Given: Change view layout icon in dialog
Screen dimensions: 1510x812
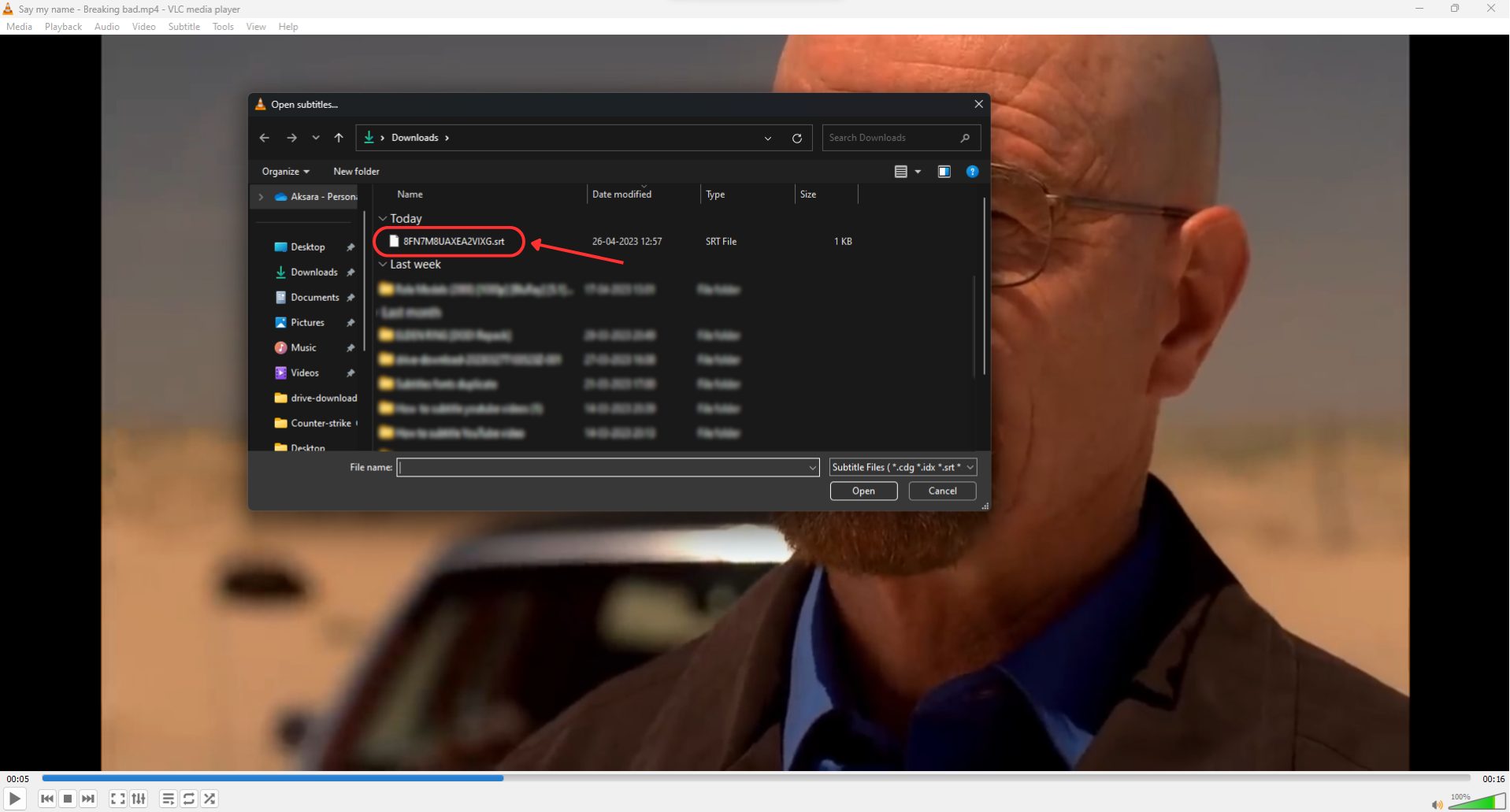Looking at the screenshot, I should [901, 172].
